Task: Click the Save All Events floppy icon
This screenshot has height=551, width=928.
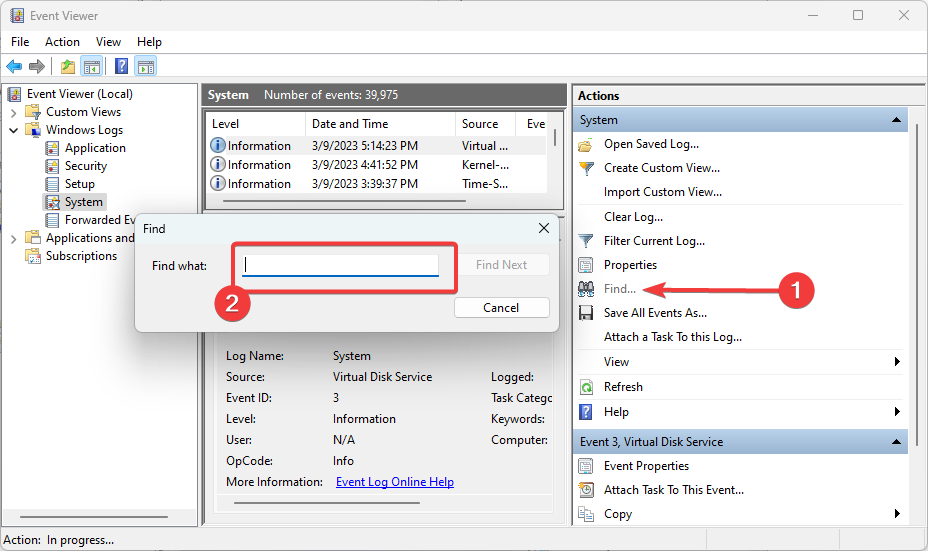Action: coord(586,313)
